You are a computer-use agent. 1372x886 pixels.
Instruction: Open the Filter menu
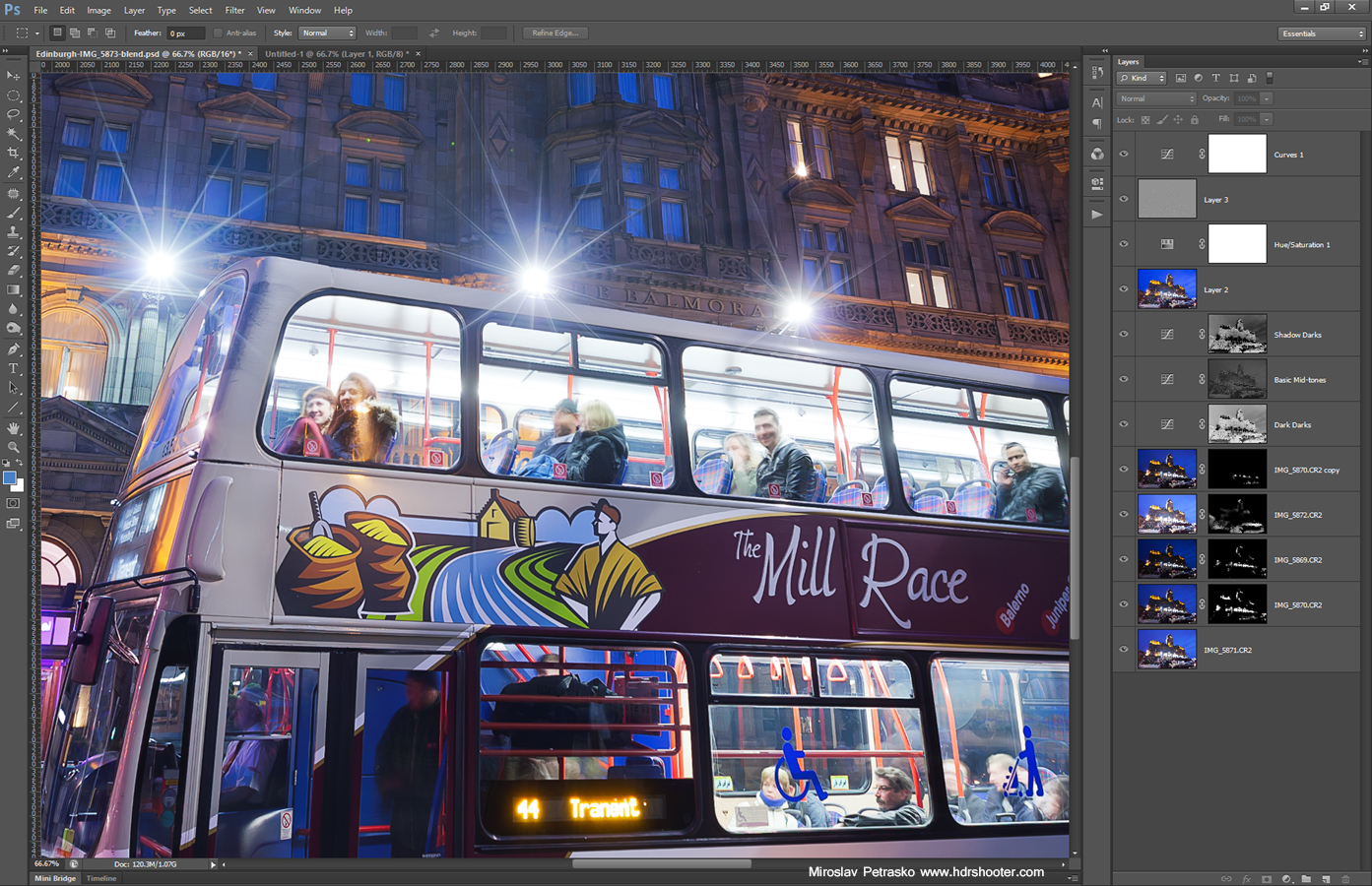click(234, 10)
